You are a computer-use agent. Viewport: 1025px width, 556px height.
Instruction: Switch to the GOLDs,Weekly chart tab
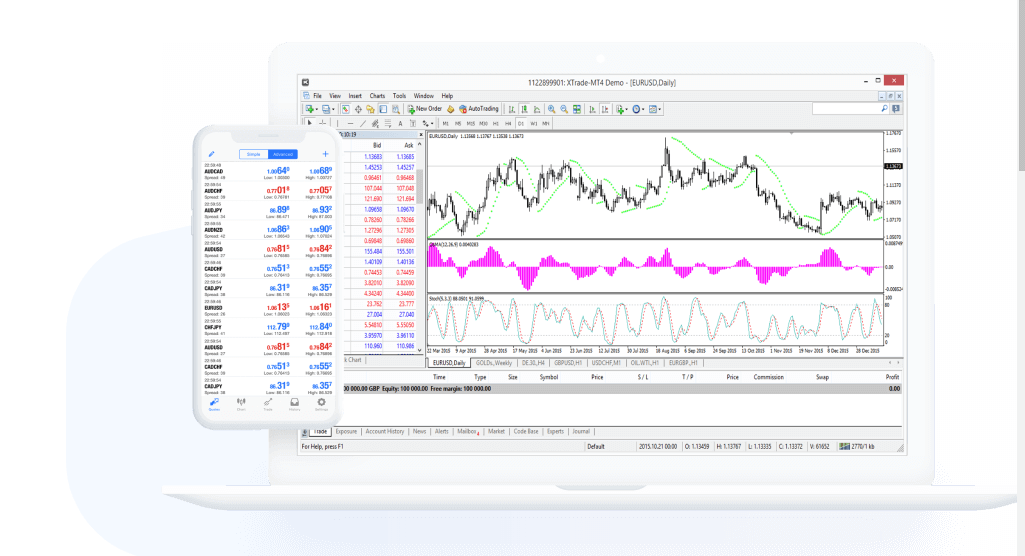pyautogui.click(x=494, y=363)
